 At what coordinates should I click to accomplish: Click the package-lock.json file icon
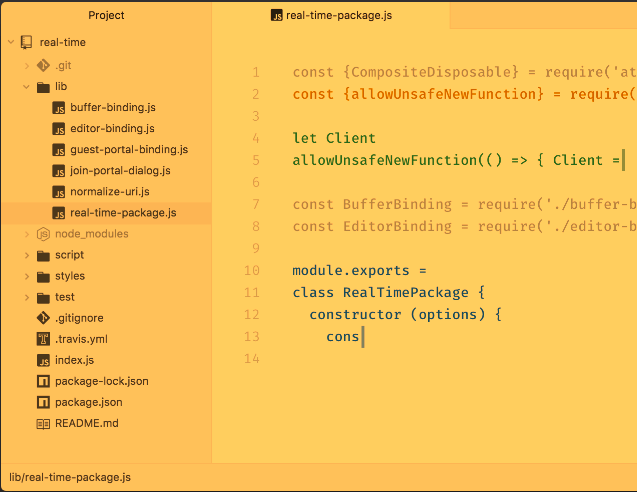tap(43, 381)
